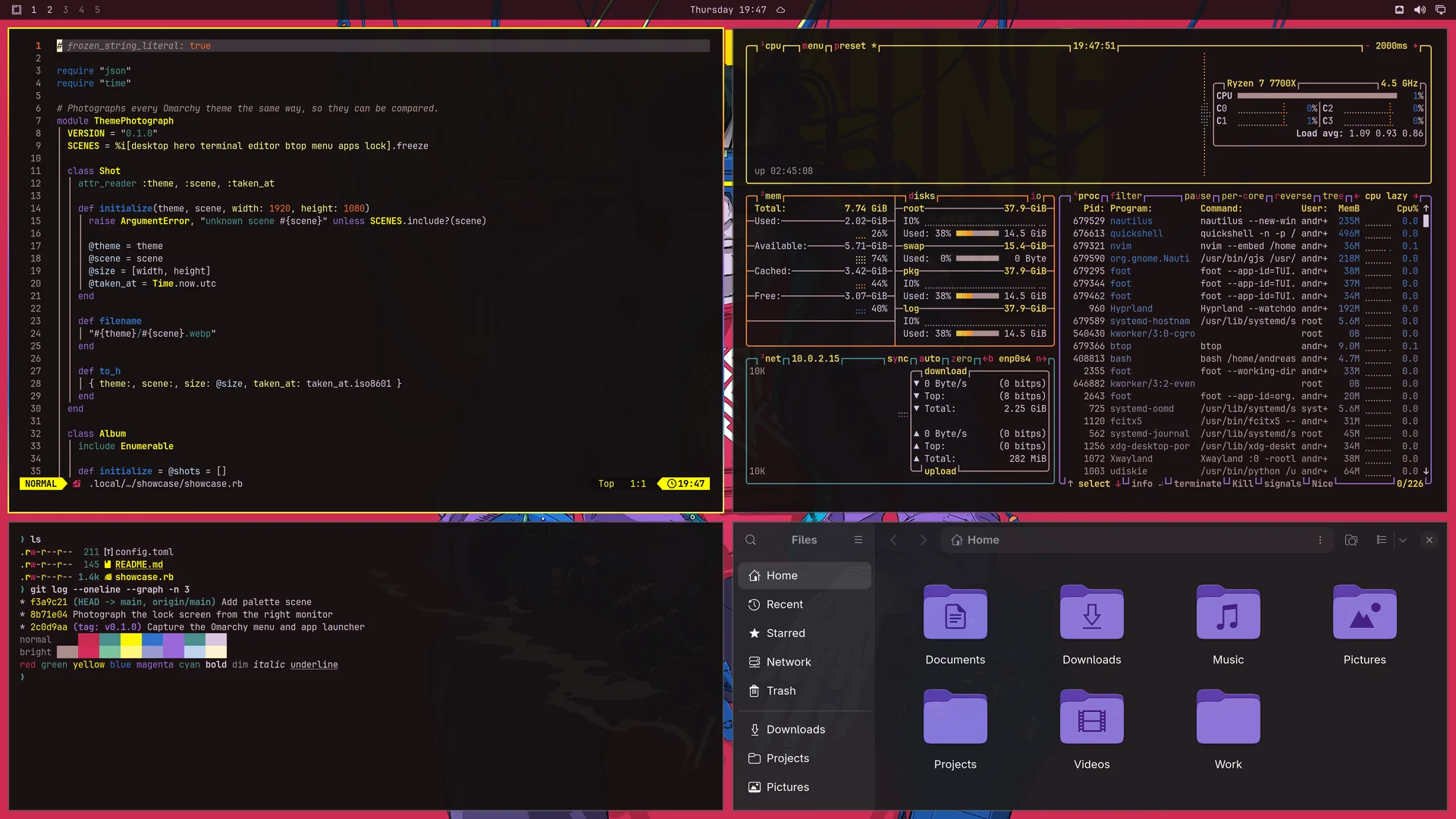Switch to previous network interface with b arrow
The height and width of the screenshot is (819, 1456).
988,359
